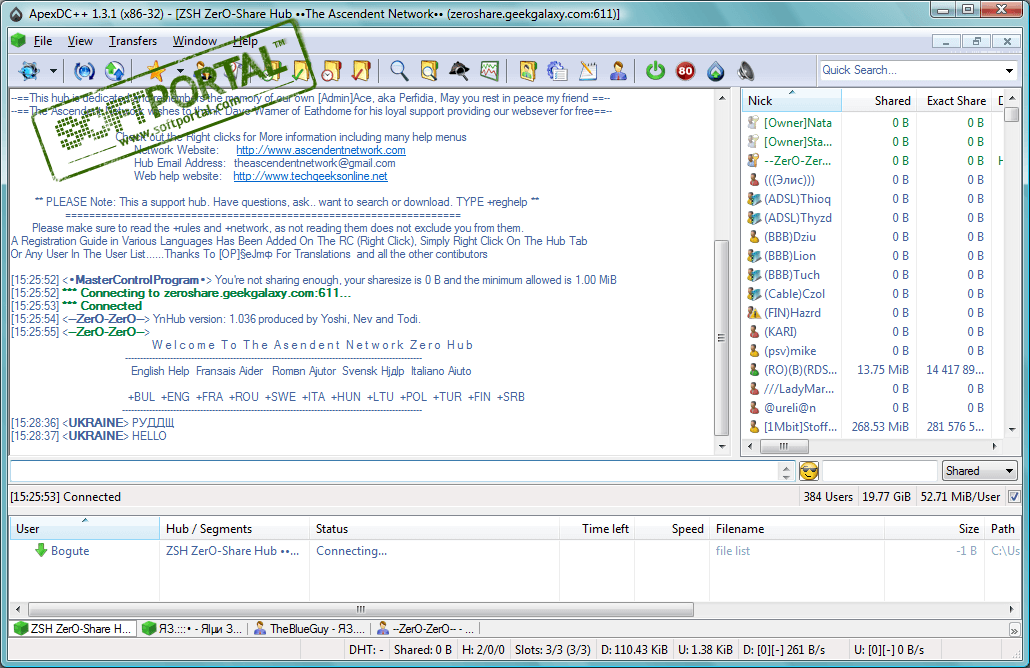This screenshot has width=1030, height=668.
Task: Select the Bogute transfer row
Action: [x=514, y=551]
